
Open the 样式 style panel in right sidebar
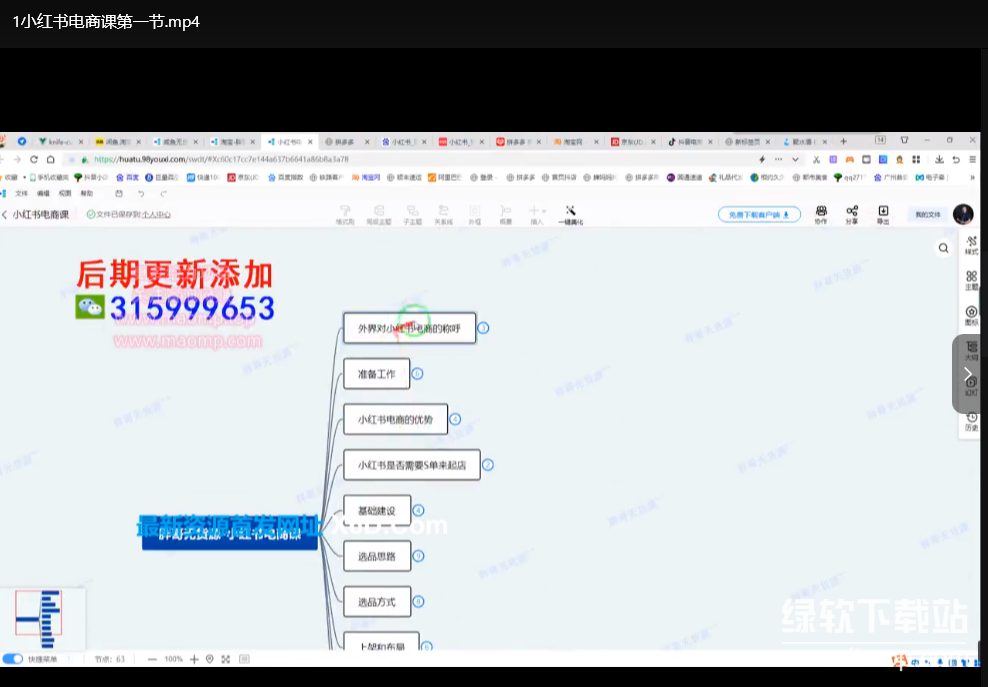point(971,245)
